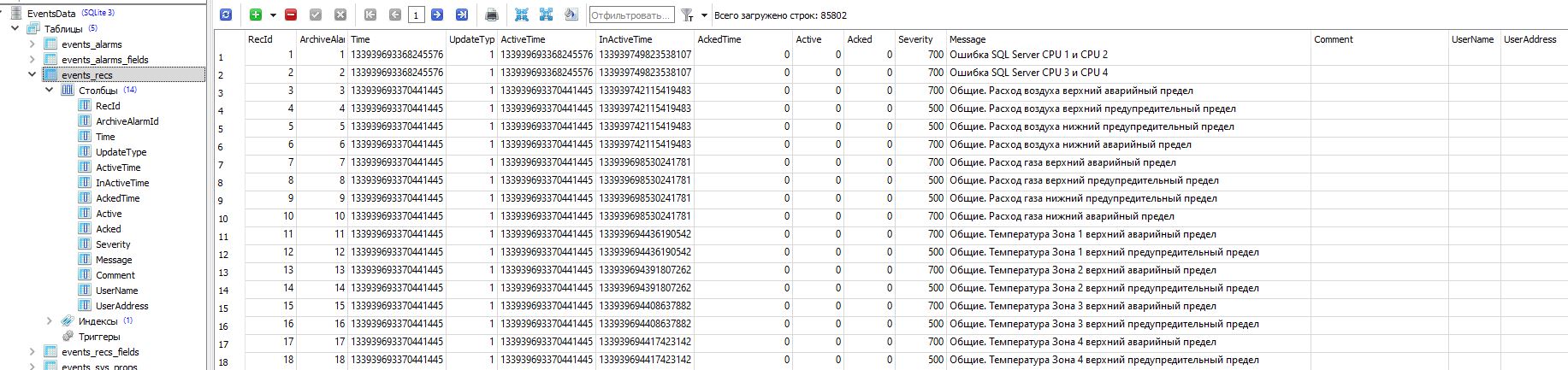Select the events_alarms_fields table
Screen dimensions: 1568x370
click(x=104, y=60)
